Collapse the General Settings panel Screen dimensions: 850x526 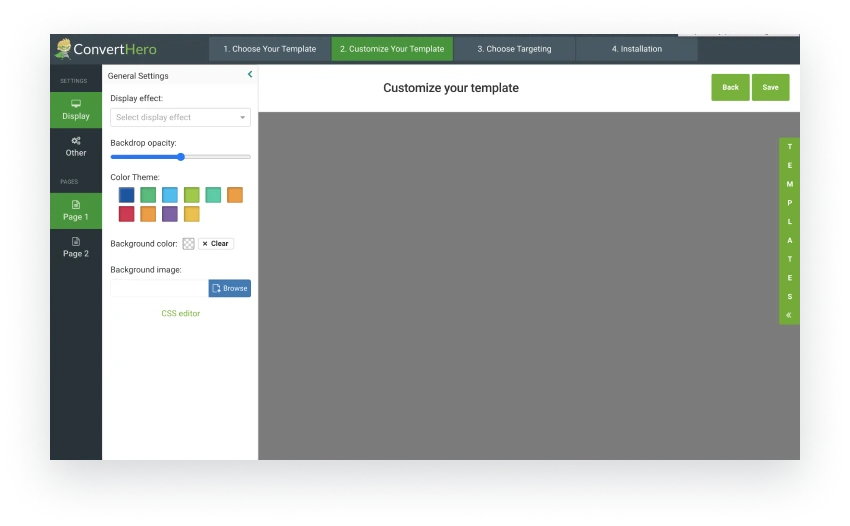pyautogui.click(x=250, y=74)
